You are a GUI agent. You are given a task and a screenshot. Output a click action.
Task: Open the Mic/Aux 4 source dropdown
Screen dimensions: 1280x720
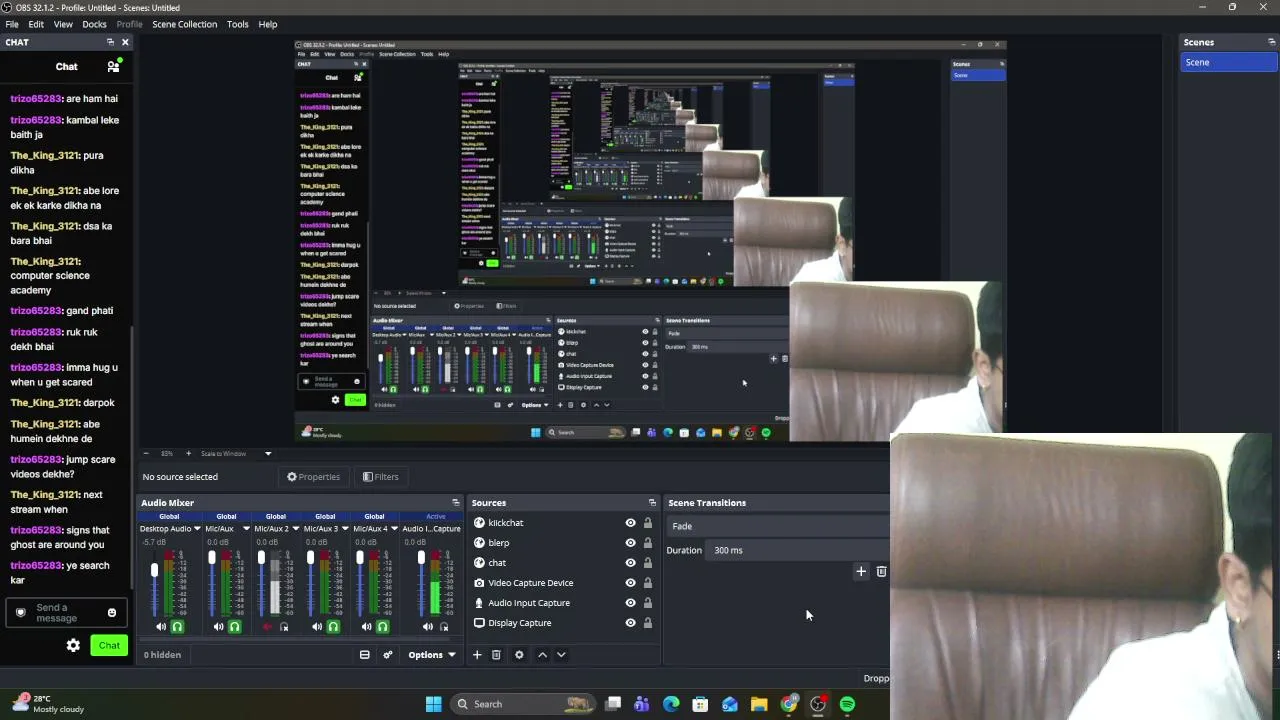(x=394, y=529)
